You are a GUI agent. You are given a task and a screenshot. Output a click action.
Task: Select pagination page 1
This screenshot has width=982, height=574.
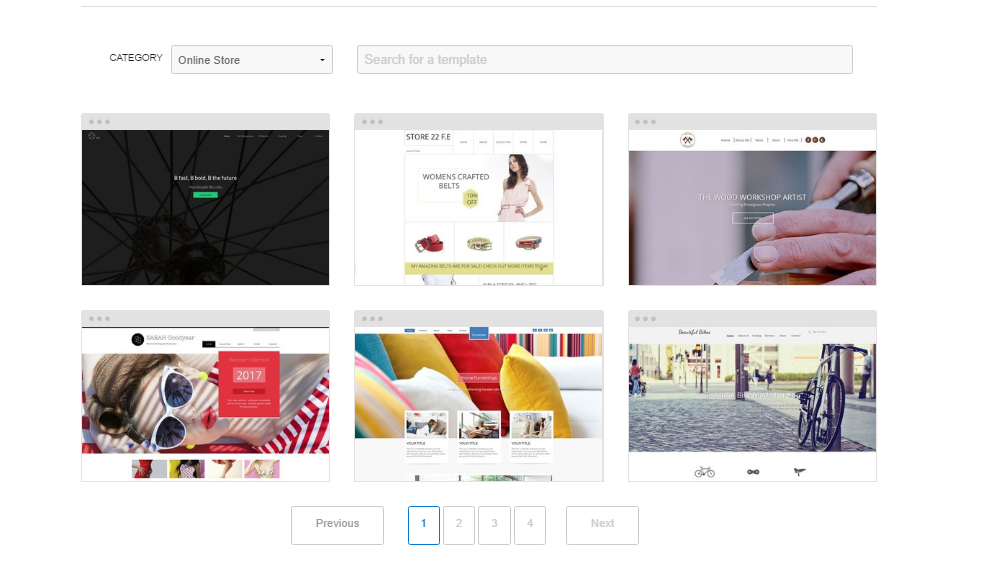(x=424, y=525)
